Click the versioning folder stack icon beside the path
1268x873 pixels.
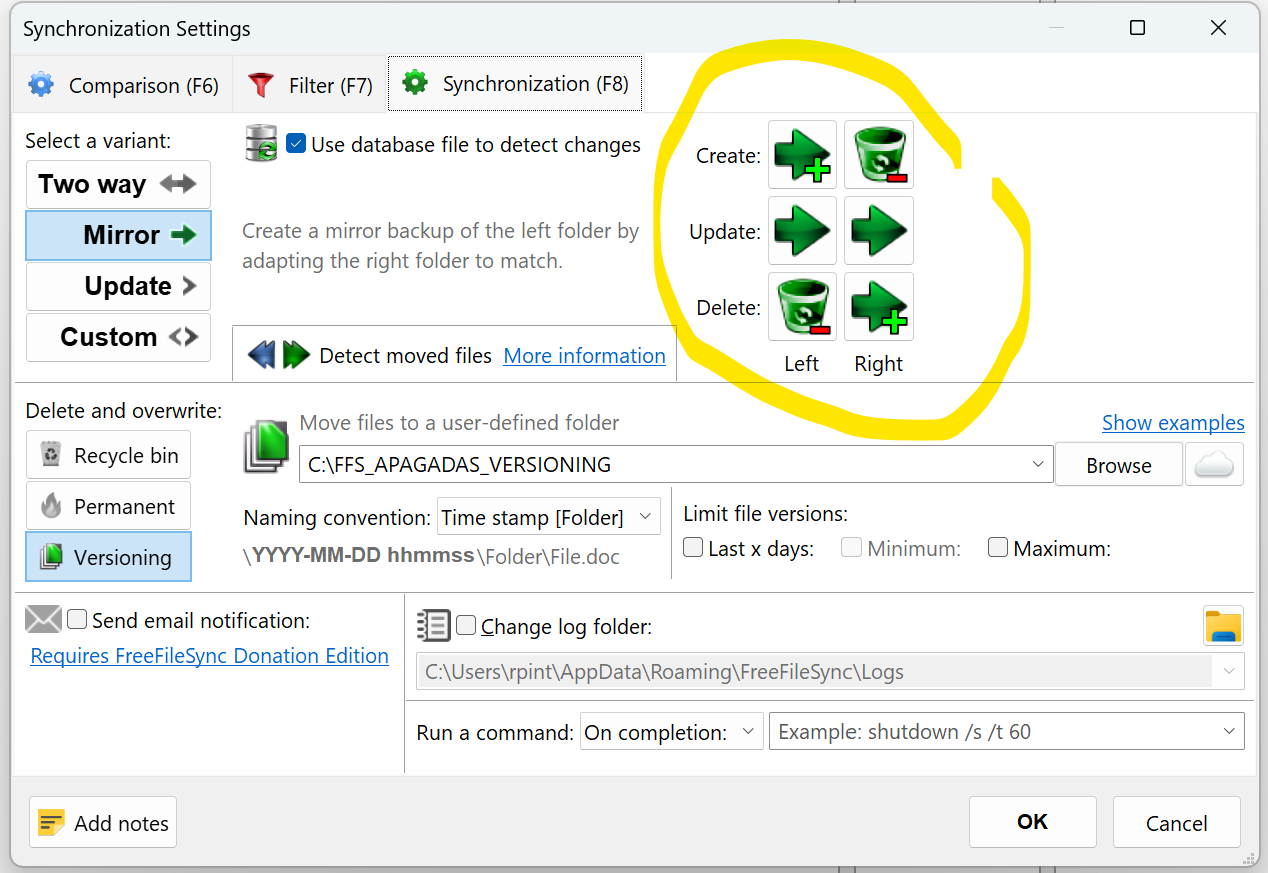[x=266, y=449]
